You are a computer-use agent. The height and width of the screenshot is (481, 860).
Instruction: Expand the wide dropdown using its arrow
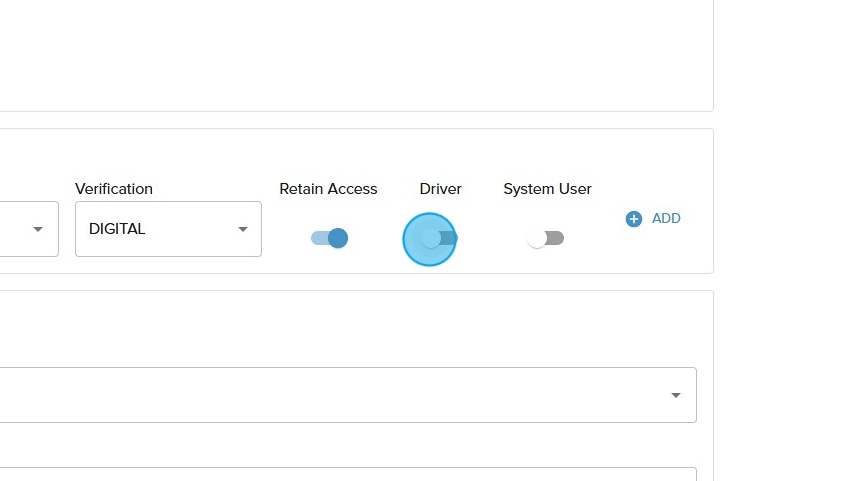[x=676, y=395]
